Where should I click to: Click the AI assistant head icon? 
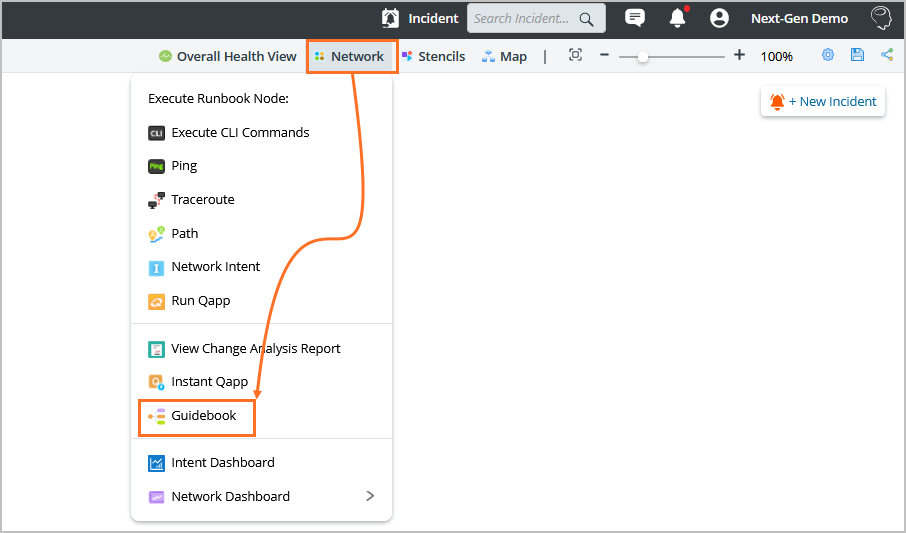pyautogui.click(x=881, y=18)
